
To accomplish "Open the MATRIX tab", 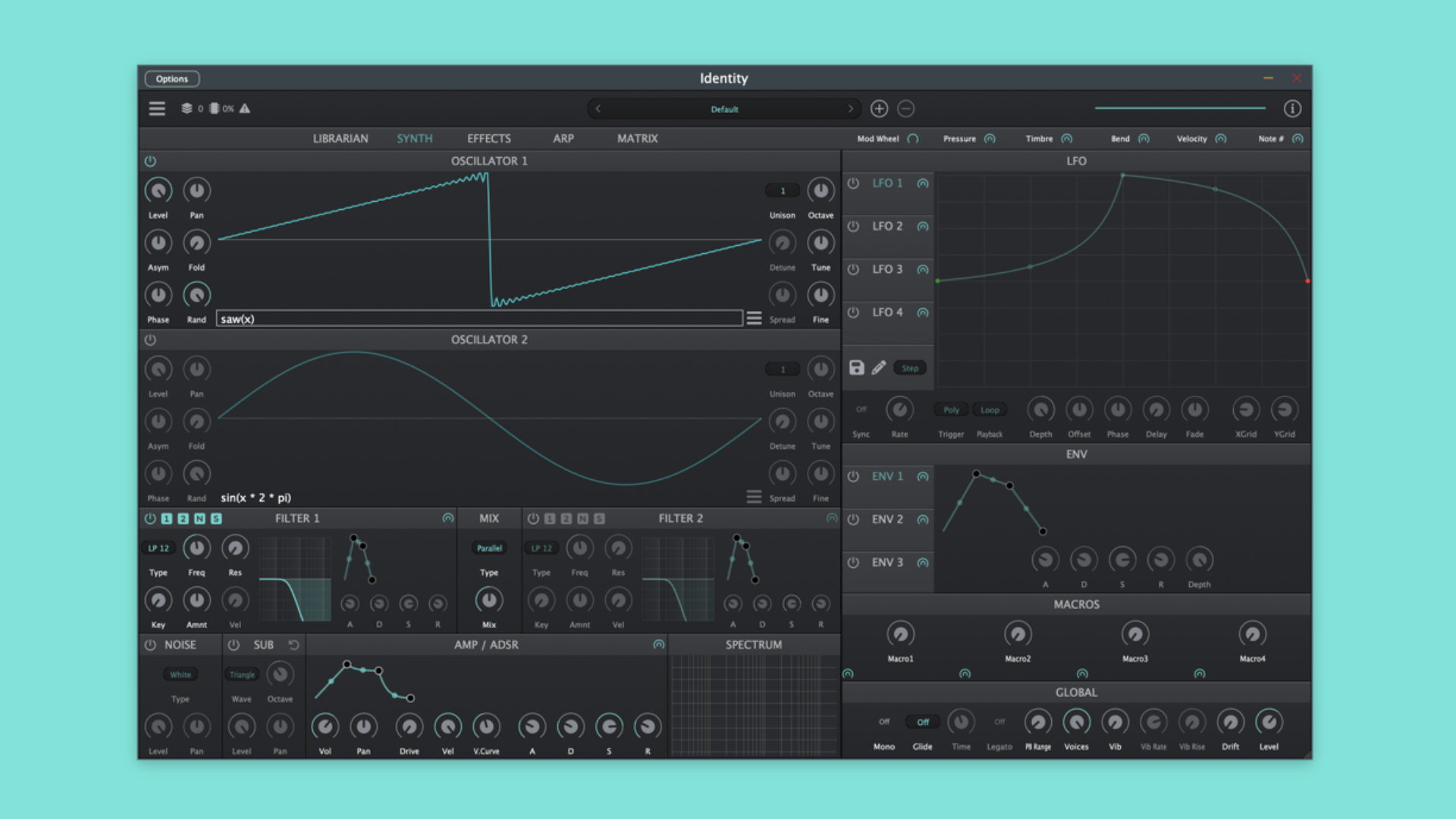I will tap(637, 138).
